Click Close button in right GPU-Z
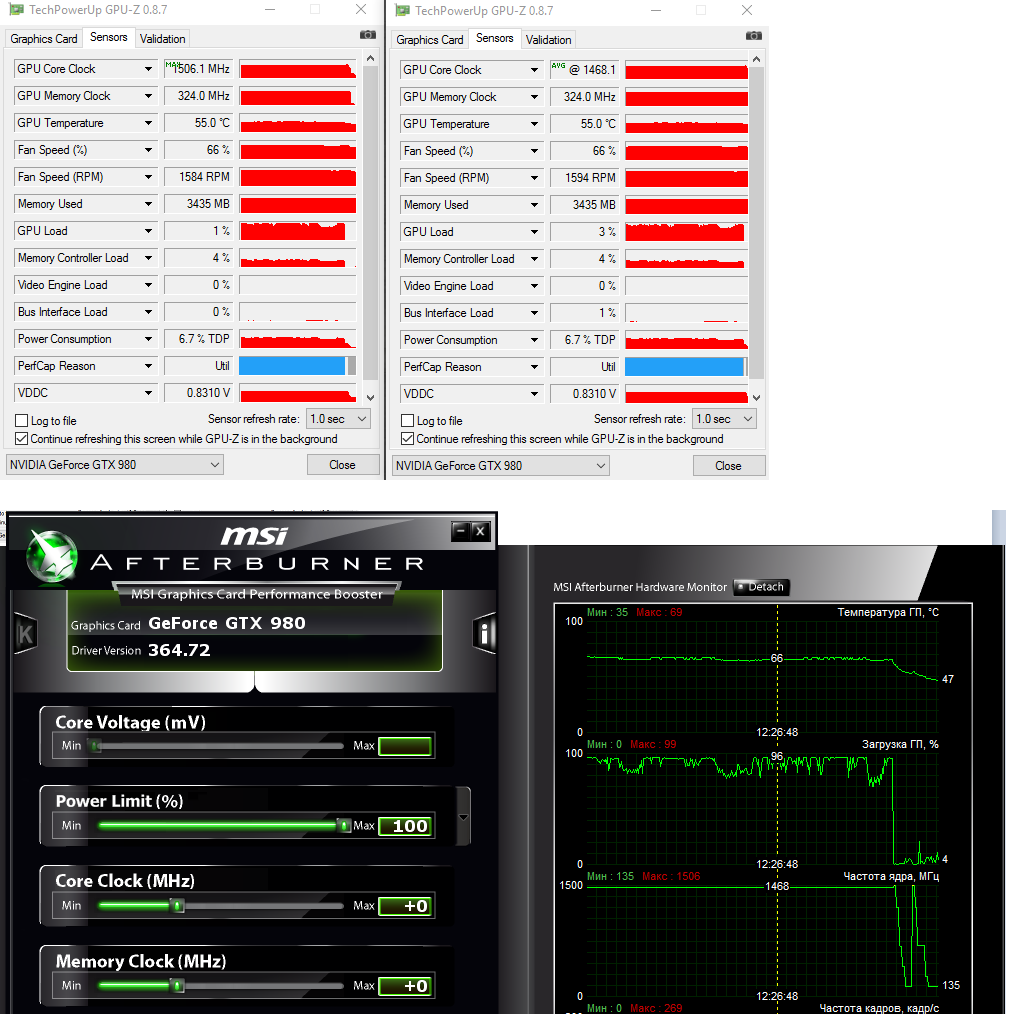Screen dimensions: 1024x1014 pyautogui.click(x=728, y=466)
